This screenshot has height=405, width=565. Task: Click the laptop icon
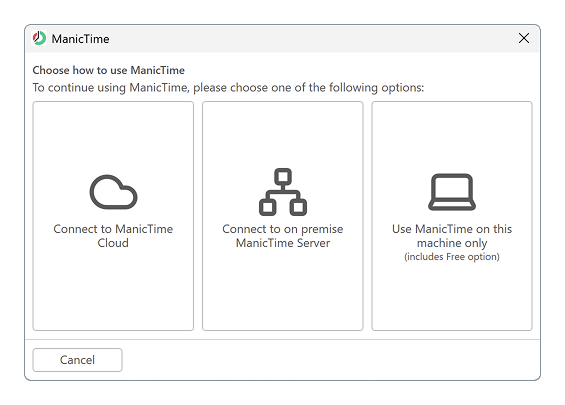tap(452, 192)
